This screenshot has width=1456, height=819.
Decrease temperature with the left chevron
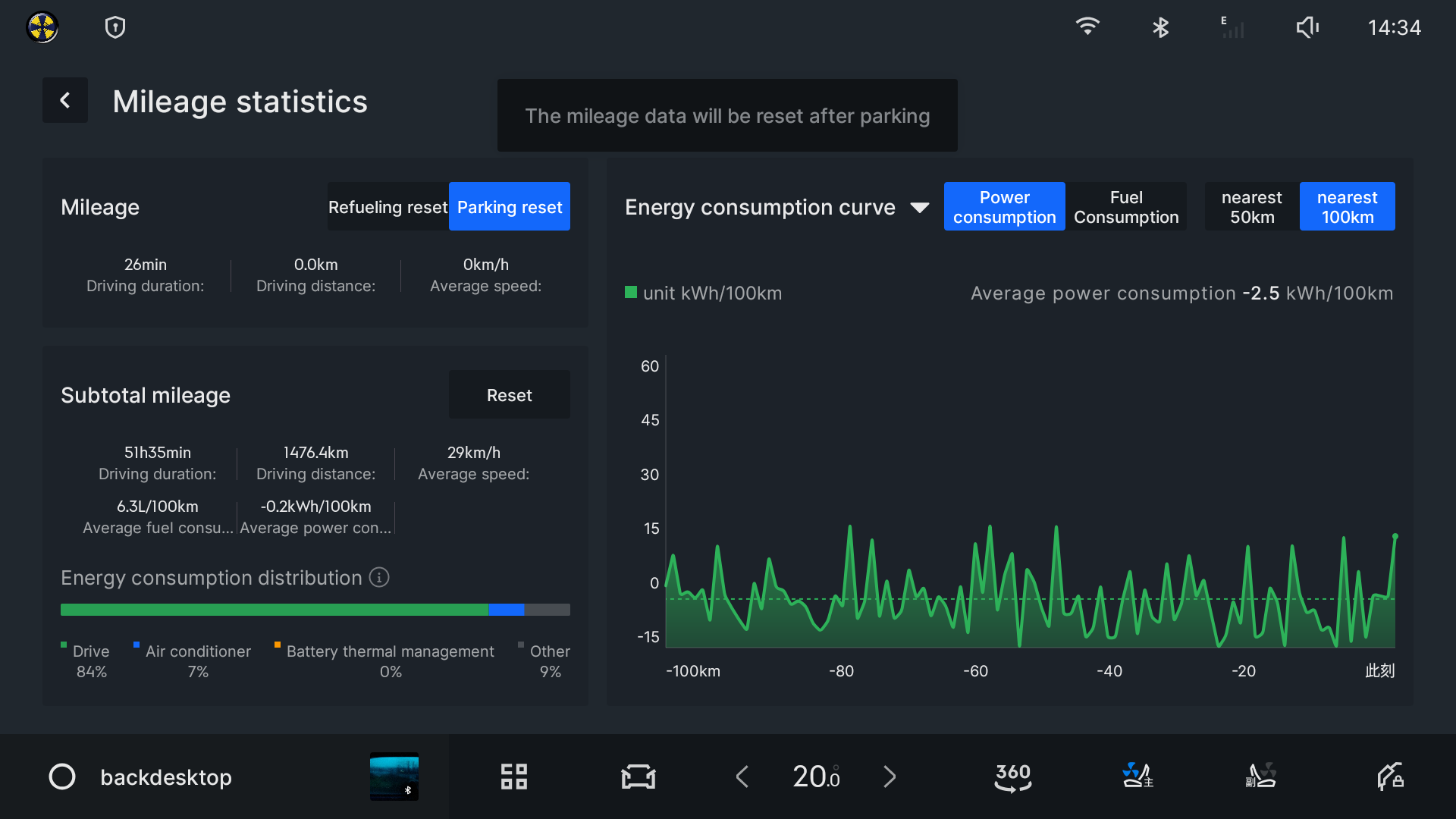[742, 777]
